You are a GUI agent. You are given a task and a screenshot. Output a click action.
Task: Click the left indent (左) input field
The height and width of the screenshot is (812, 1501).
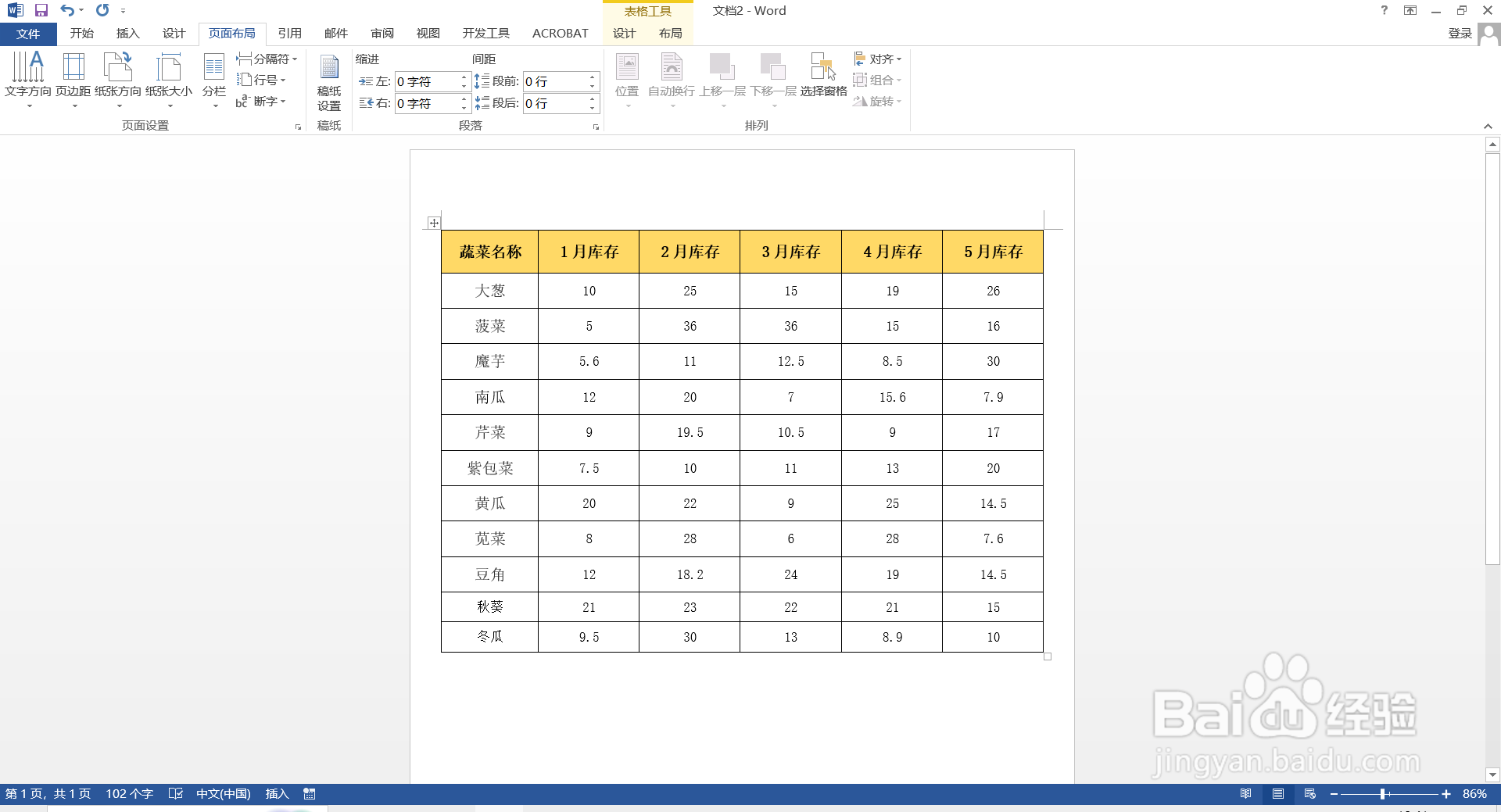[x=426, y=81]
